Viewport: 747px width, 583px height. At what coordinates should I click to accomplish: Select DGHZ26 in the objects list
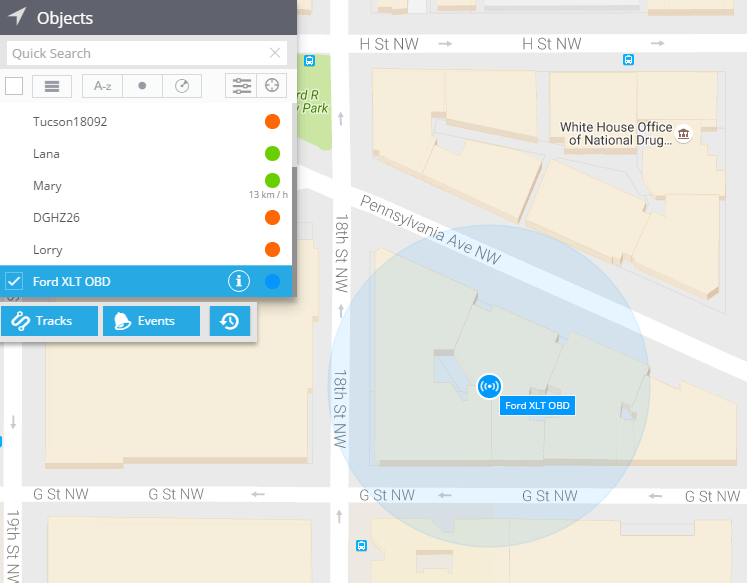click(x=146, y=218)
